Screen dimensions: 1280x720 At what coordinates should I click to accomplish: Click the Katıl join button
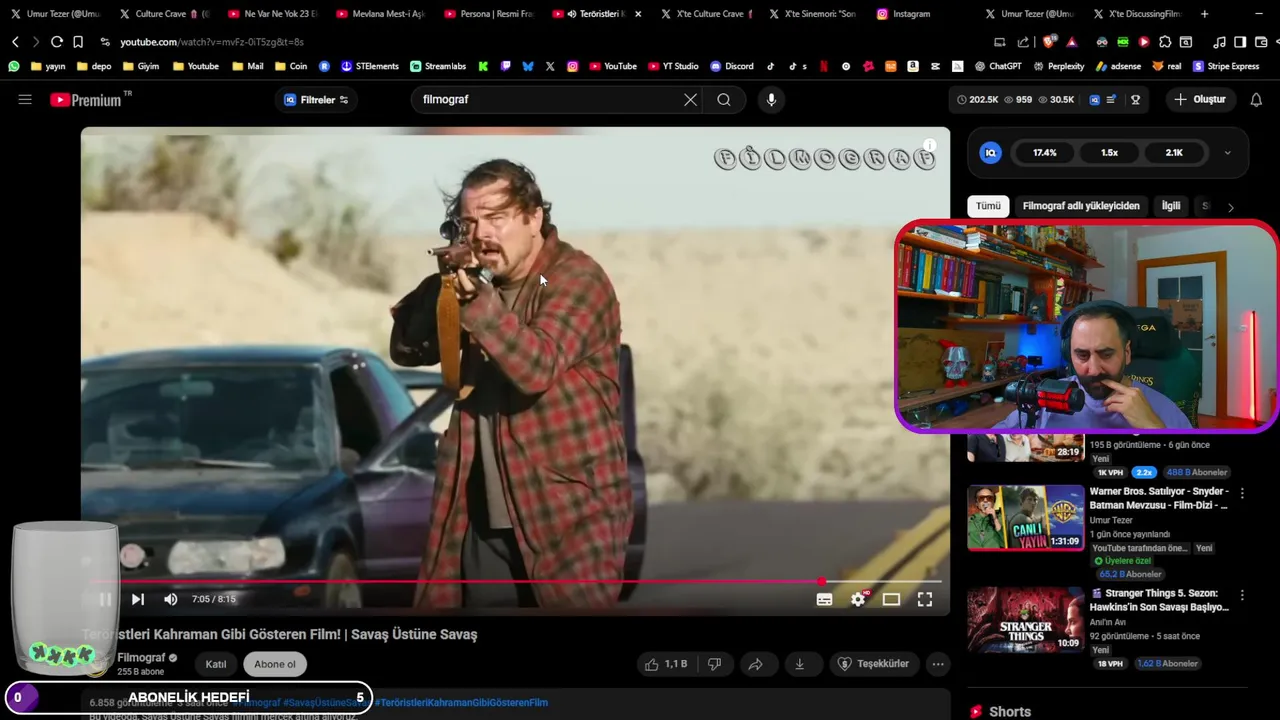coord(216,664)
